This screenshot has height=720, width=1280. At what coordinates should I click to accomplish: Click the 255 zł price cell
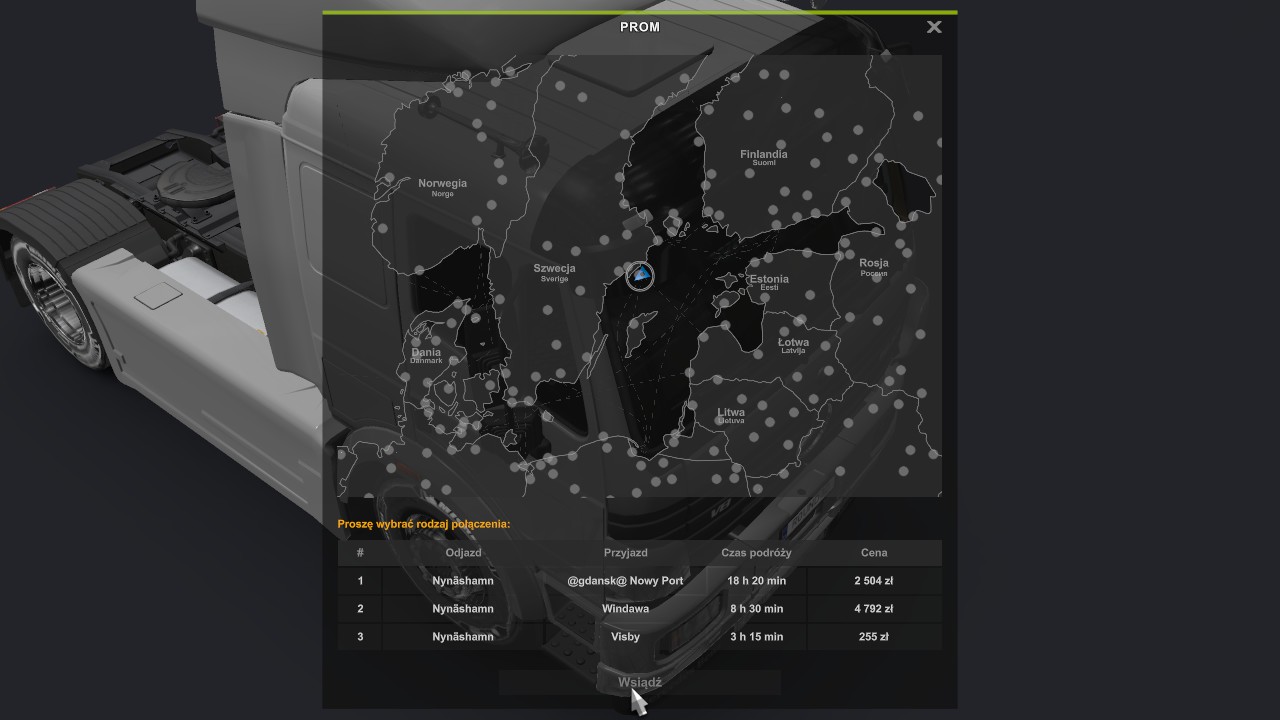point(873,637)
